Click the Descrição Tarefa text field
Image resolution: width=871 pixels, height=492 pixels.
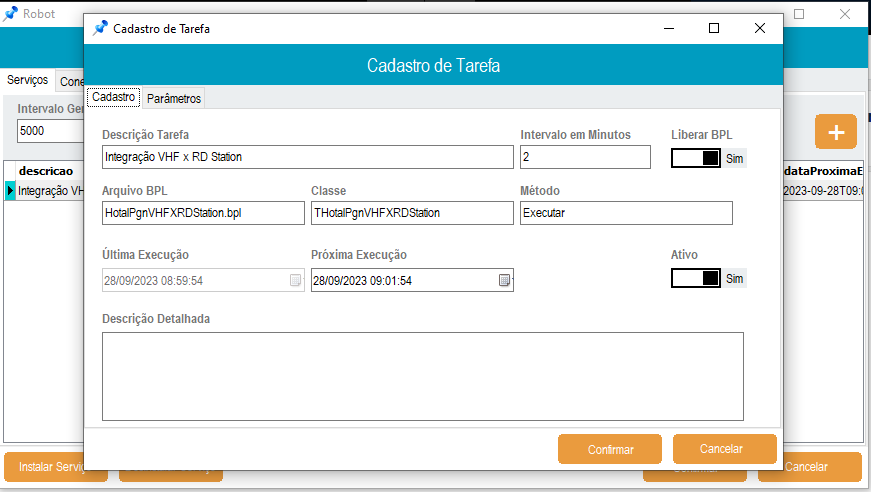click(x=307, y=157)
